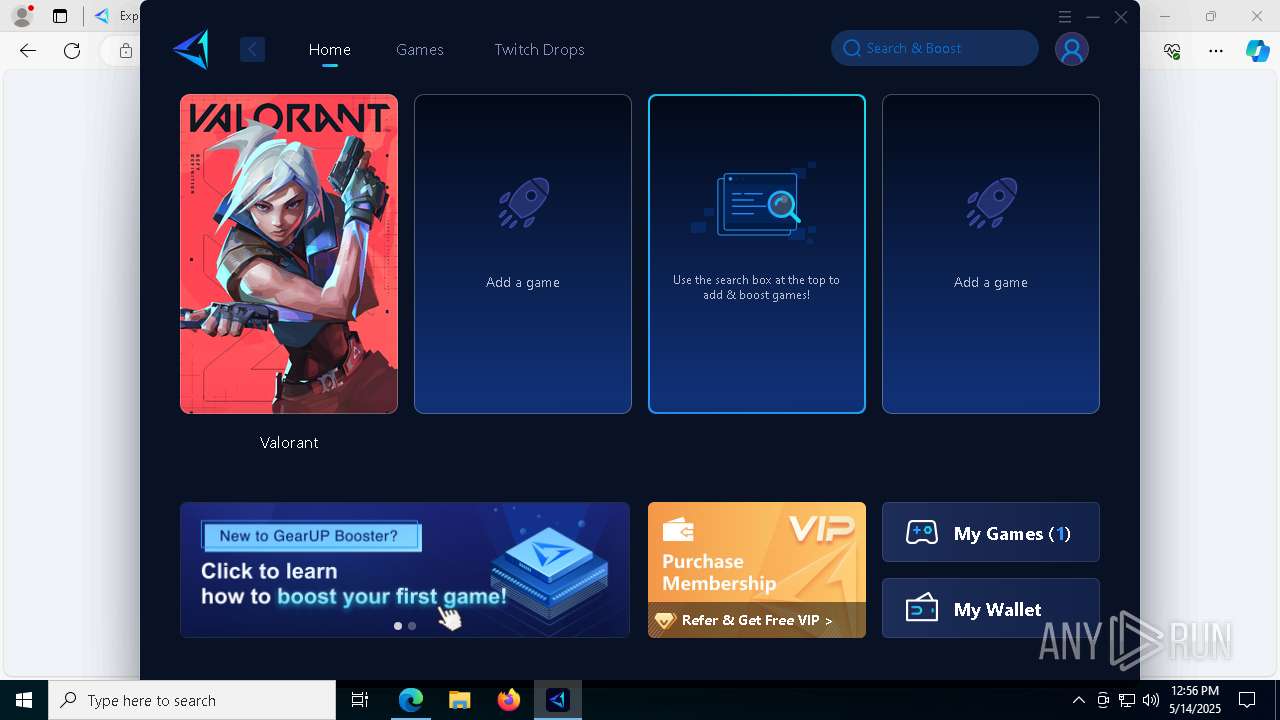Open the Games tab
This screenshot has width=1280, height=720.
tap(420, 49)
